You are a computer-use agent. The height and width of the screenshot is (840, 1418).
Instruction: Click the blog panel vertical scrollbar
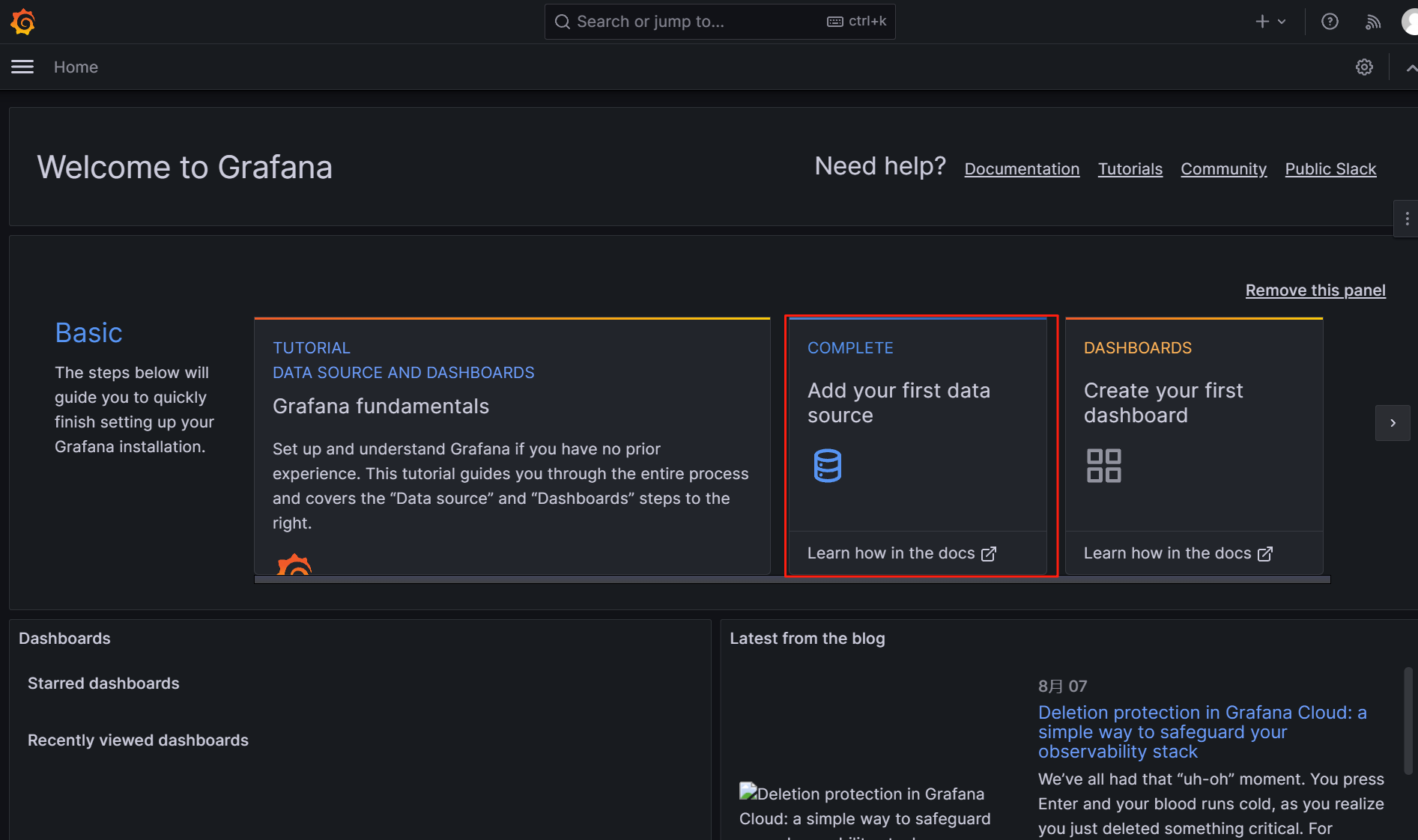click(1408, 721)
